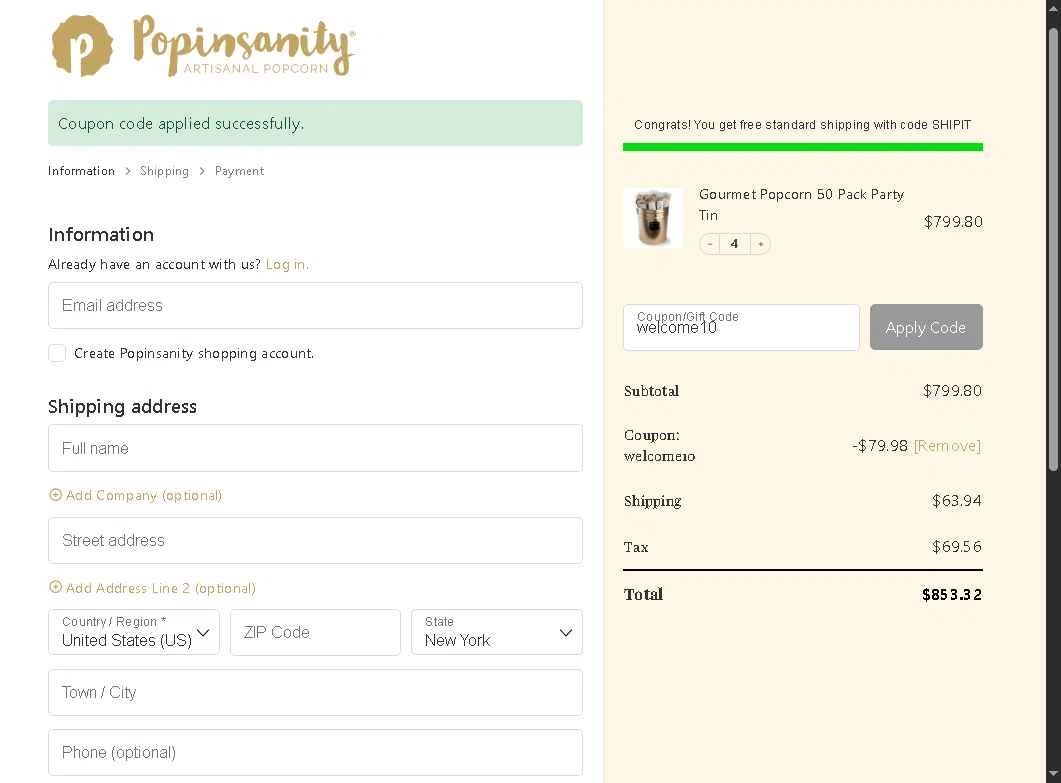
Task: Click the coupon discount -$79.98
Action: 880,446
